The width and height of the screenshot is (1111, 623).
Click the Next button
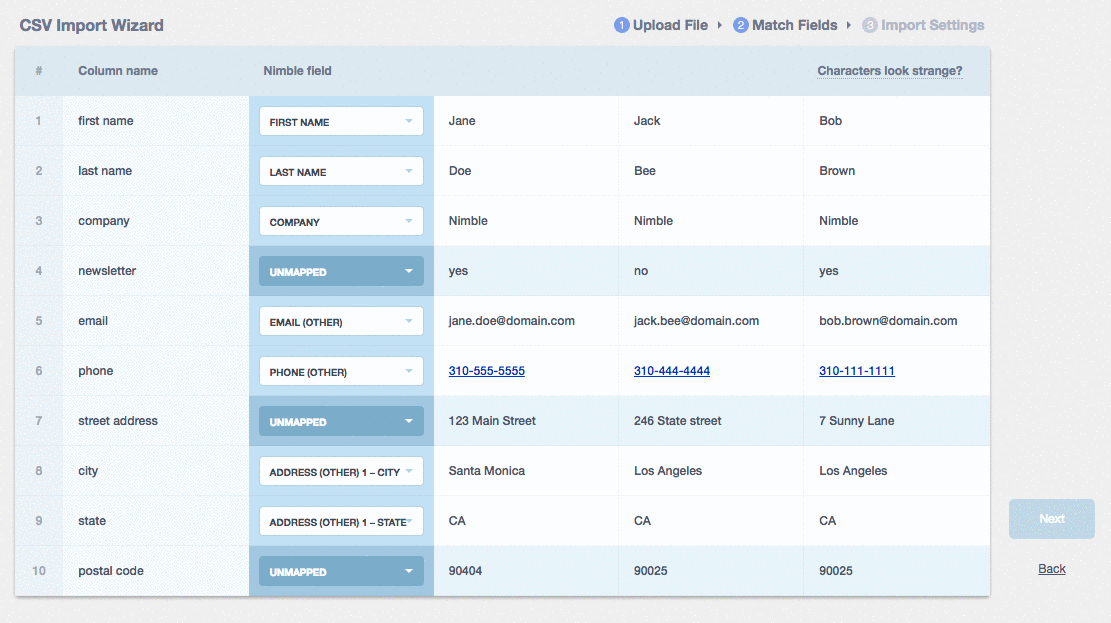(x=1051, y=519)
